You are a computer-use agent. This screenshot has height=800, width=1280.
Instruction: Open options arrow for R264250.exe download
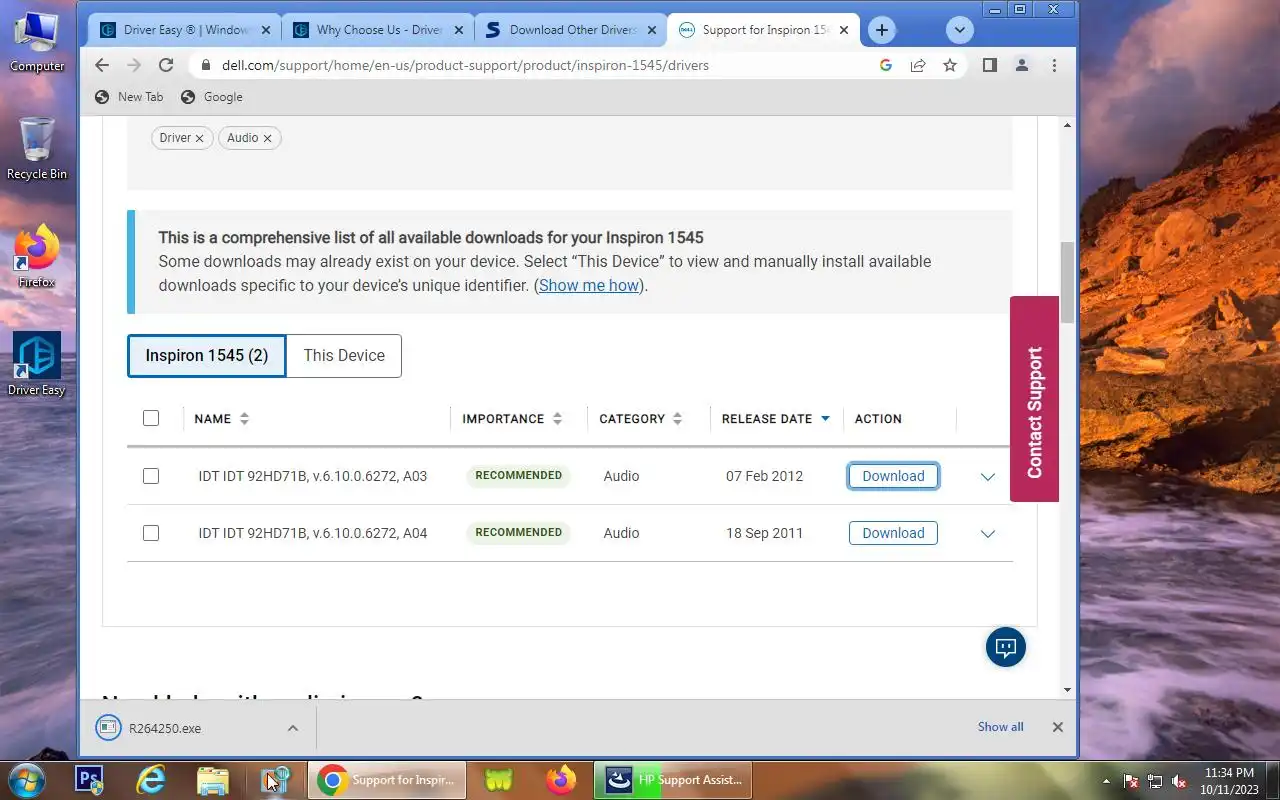click(x=293, y=728)
